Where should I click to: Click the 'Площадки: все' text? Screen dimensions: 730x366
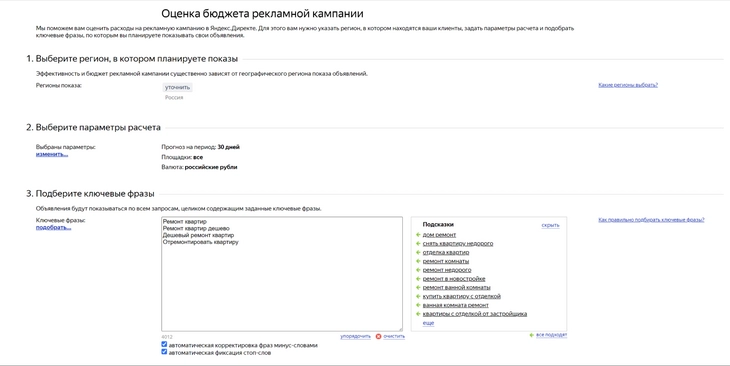(x=182, y=157)
